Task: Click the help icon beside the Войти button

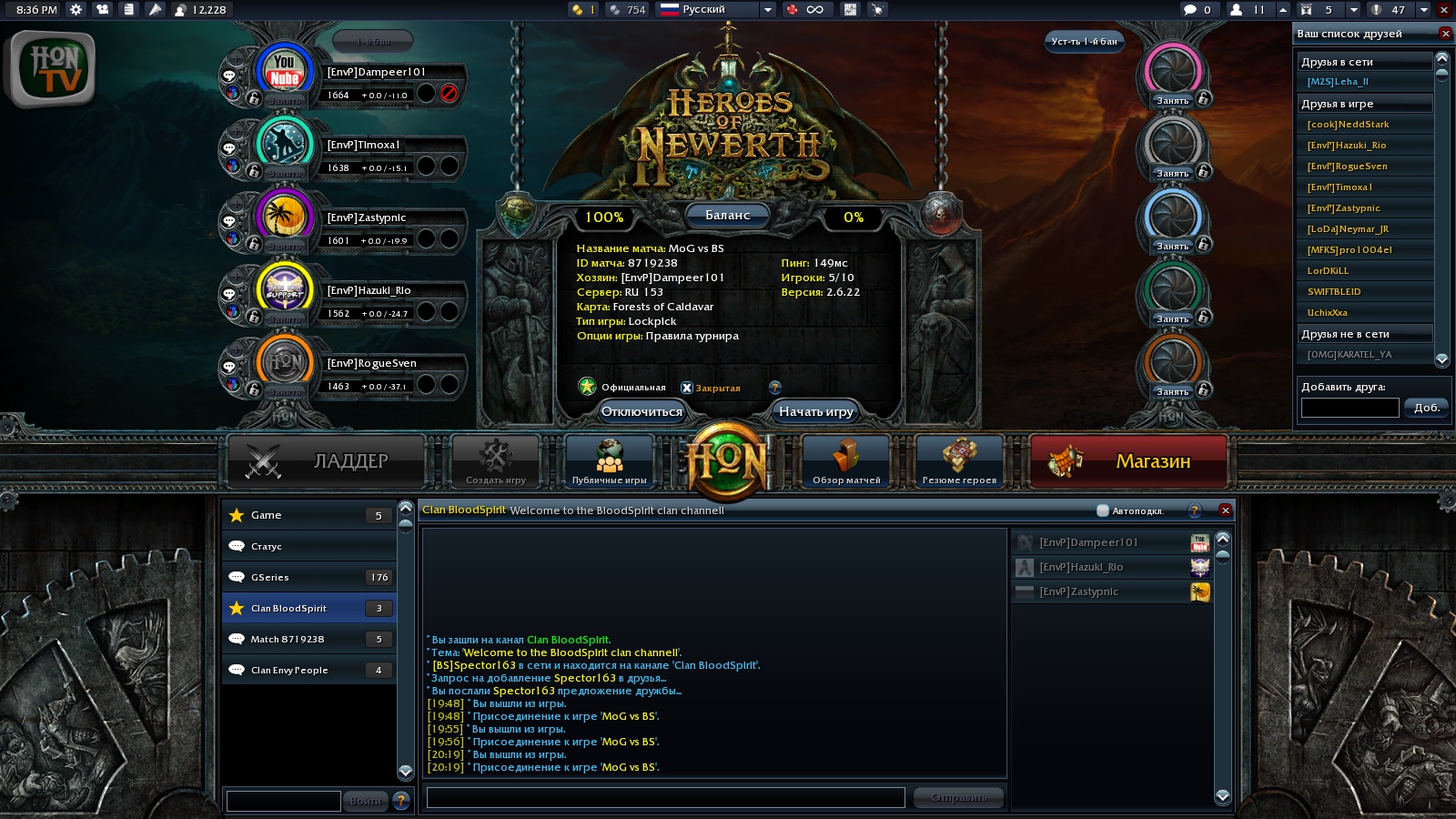Action: [x=401, y=800]
